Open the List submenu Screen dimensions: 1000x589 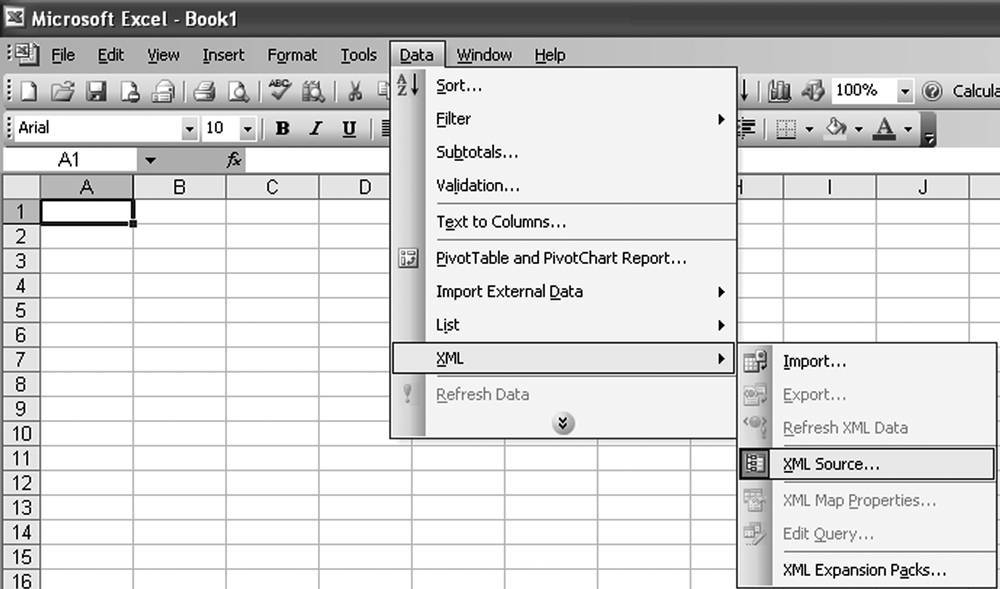point(564,325)
